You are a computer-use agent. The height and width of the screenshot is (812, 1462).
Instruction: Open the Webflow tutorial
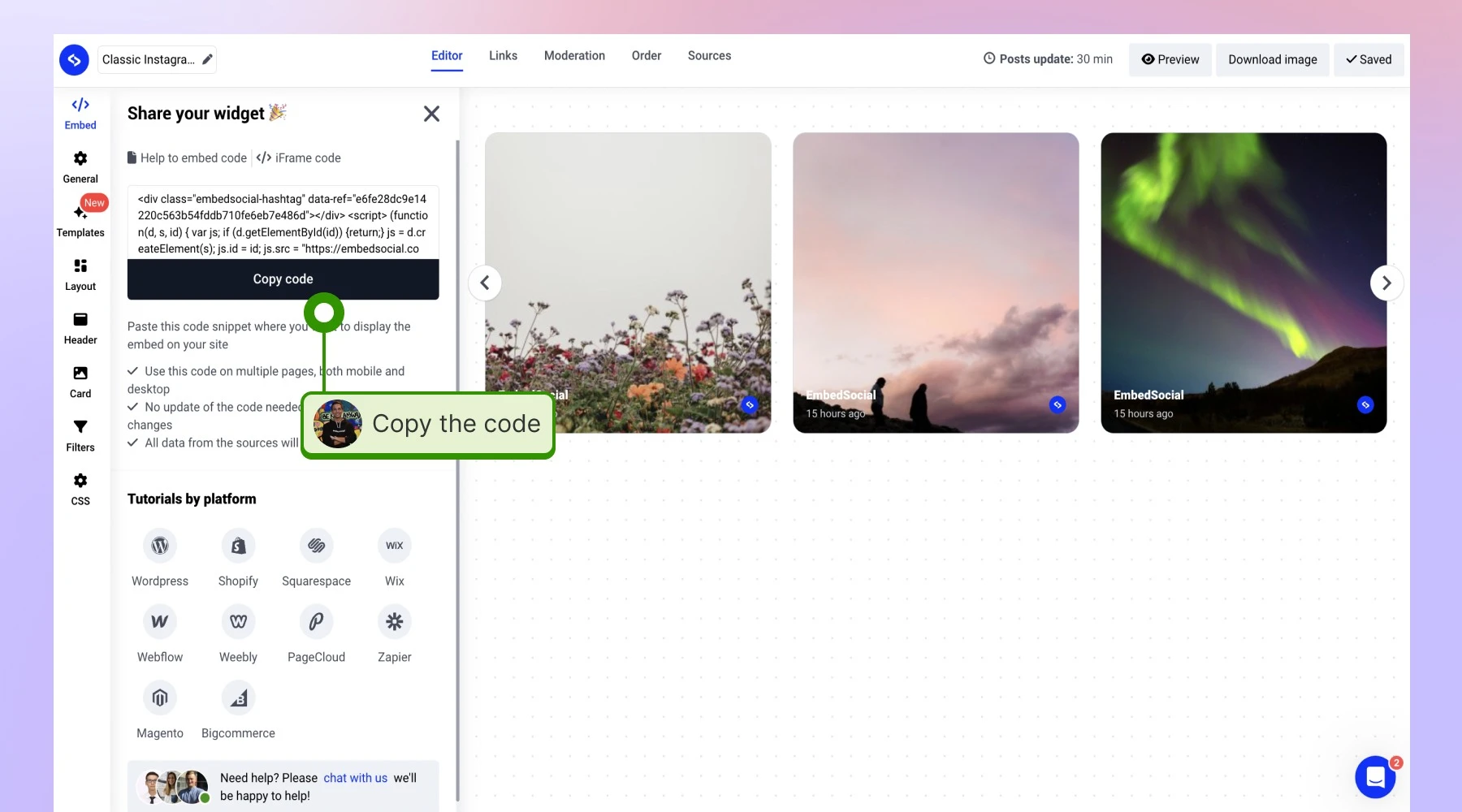coord(160,635)
